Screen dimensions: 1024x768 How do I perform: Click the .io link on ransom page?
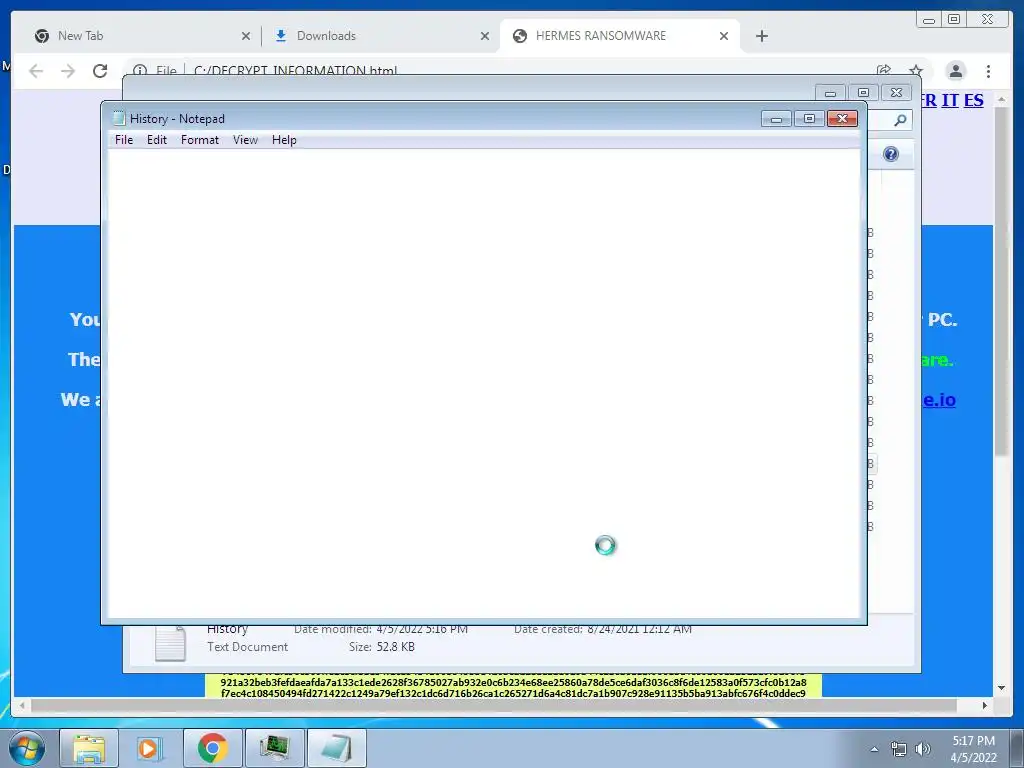[x=939, y=400]
